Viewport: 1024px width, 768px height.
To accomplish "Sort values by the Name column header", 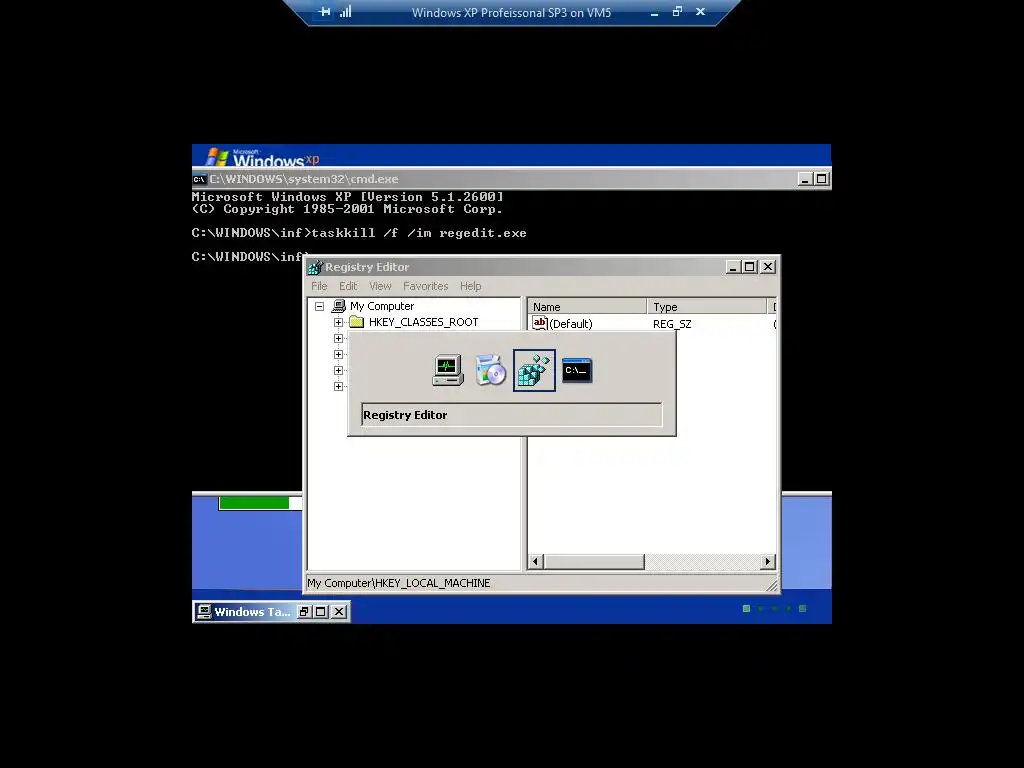I will click(x=586, y=307).
